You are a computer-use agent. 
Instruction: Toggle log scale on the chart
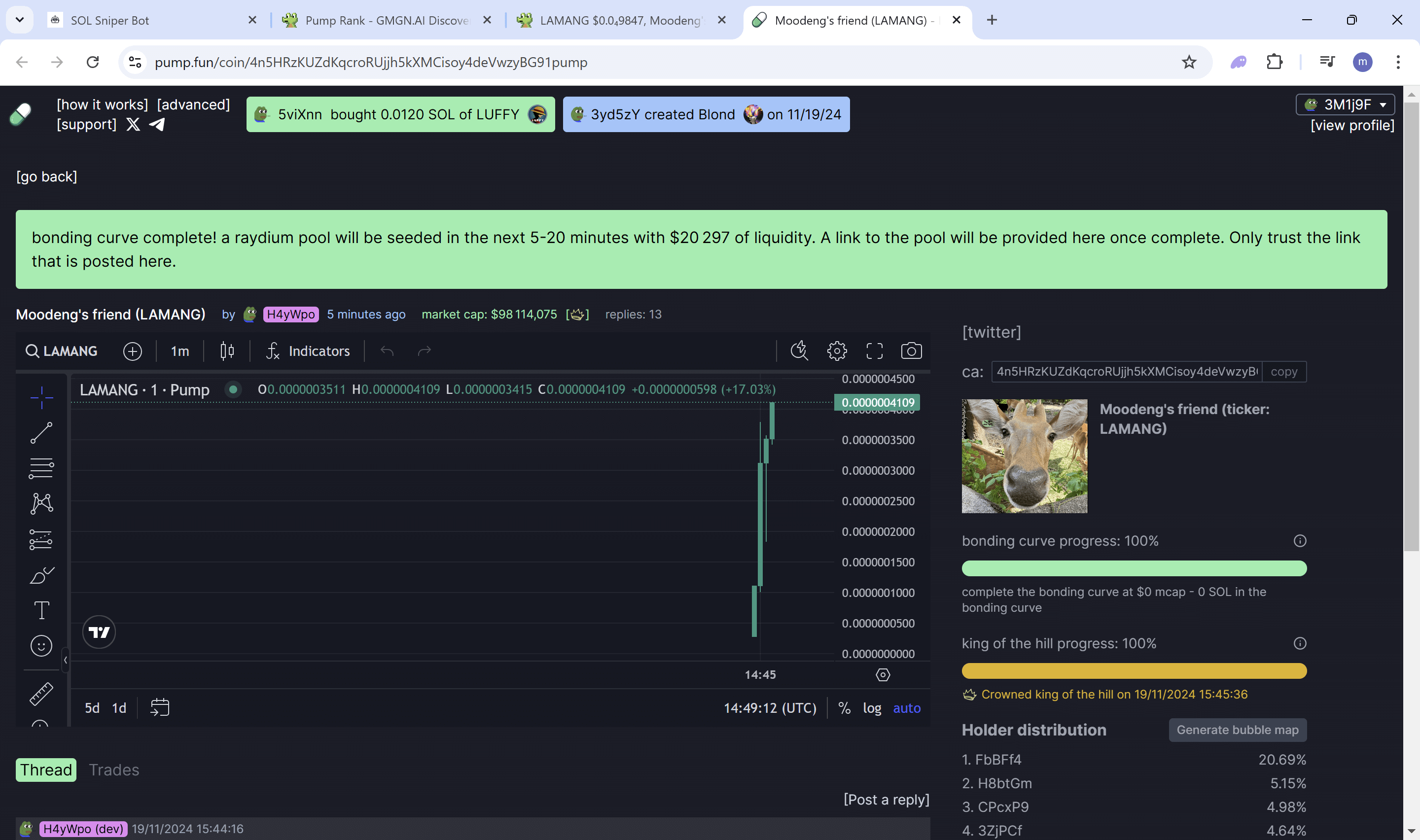pyautogui.click(x=872, y=708)
